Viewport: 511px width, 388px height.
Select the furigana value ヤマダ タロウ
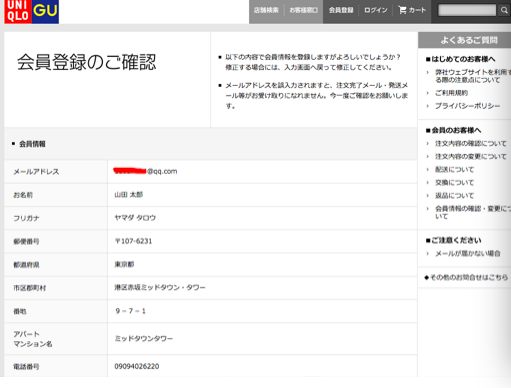tap(135, 218)
